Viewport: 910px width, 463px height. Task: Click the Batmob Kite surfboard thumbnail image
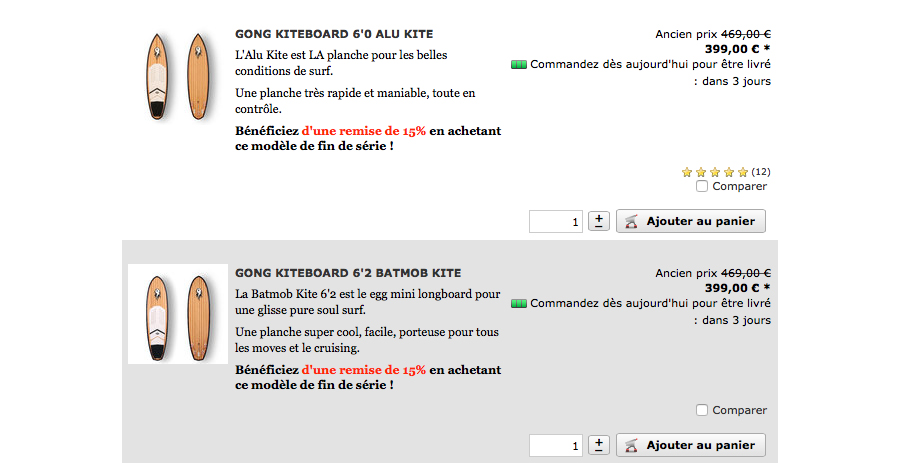pyautogui.click(x=178, y=314)
